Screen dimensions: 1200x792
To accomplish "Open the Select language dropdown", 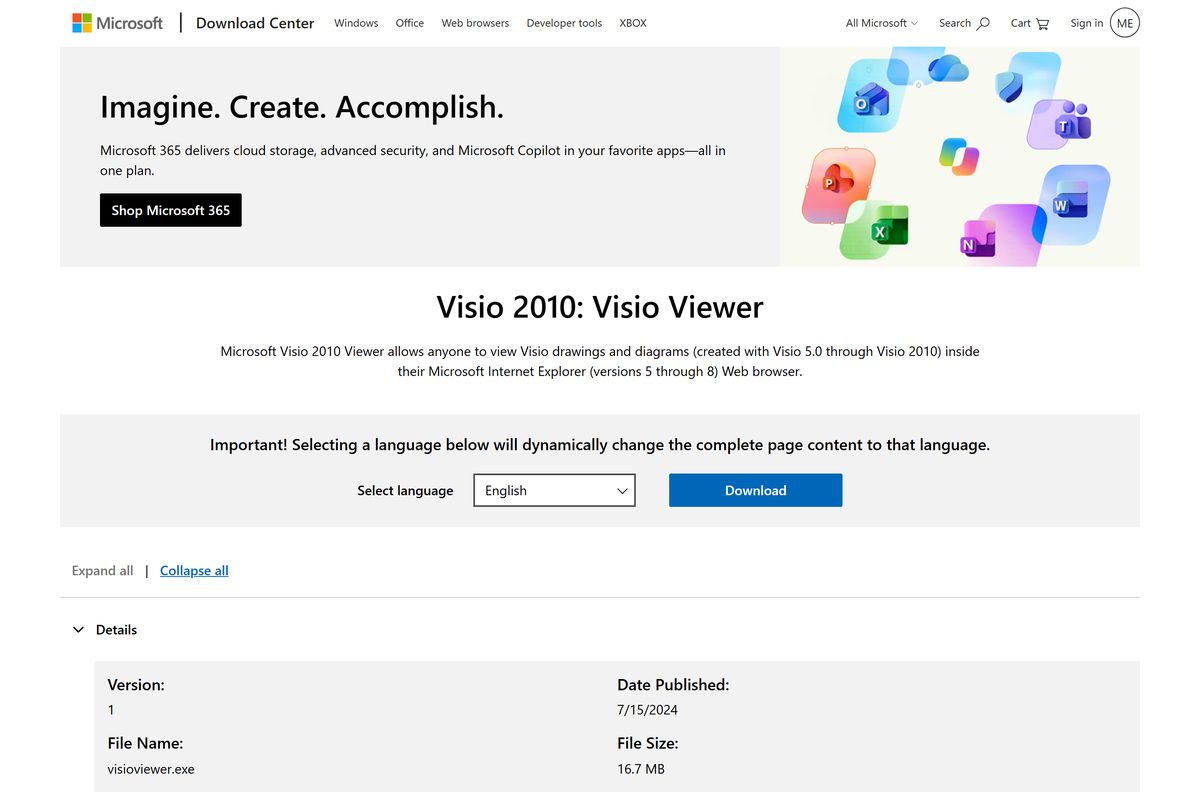I will click(x=554, y=490).
